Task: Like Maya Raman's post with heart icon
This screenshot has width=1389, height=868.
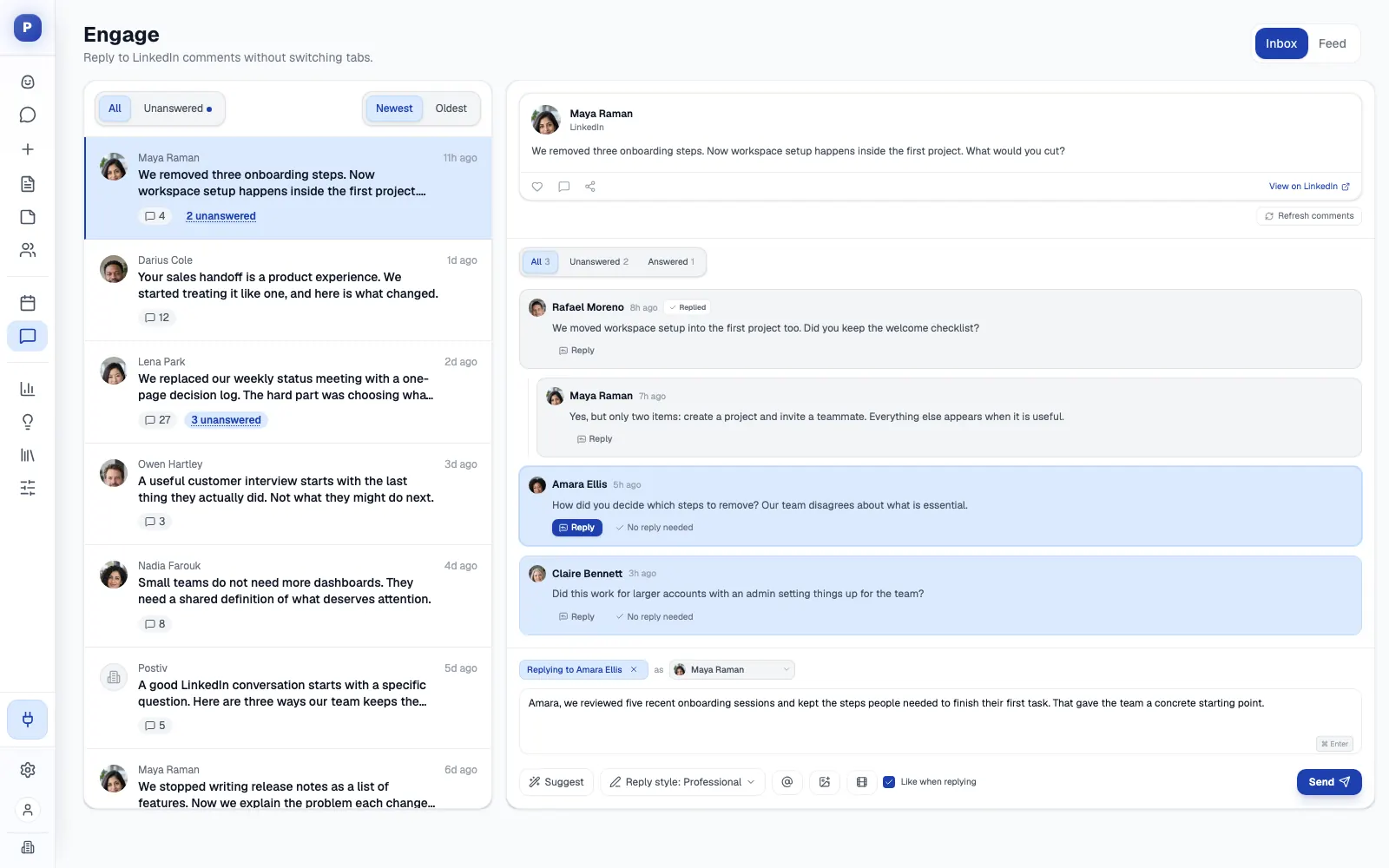Action: (x=537, y=187)
